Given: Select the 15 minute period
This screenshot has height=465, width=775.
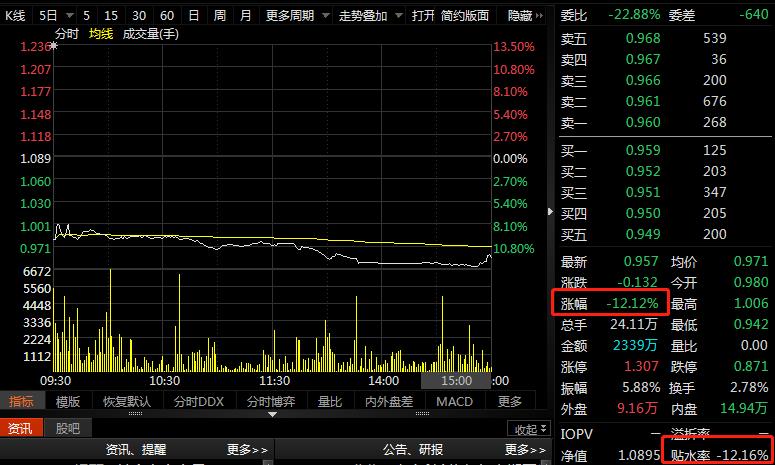Looking at the screenshot, I should point(111,16).
